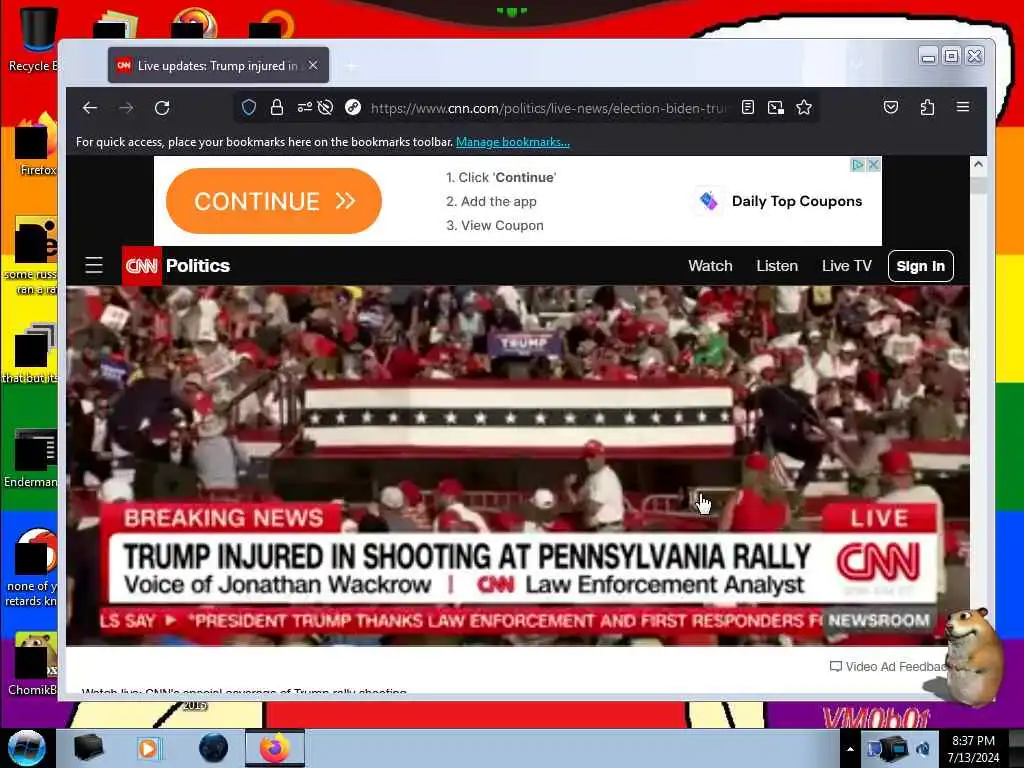Image resolution: width=1024 pixels, height=768 pixels.
Task: Show site security padlock info
Action: [277, 108]
